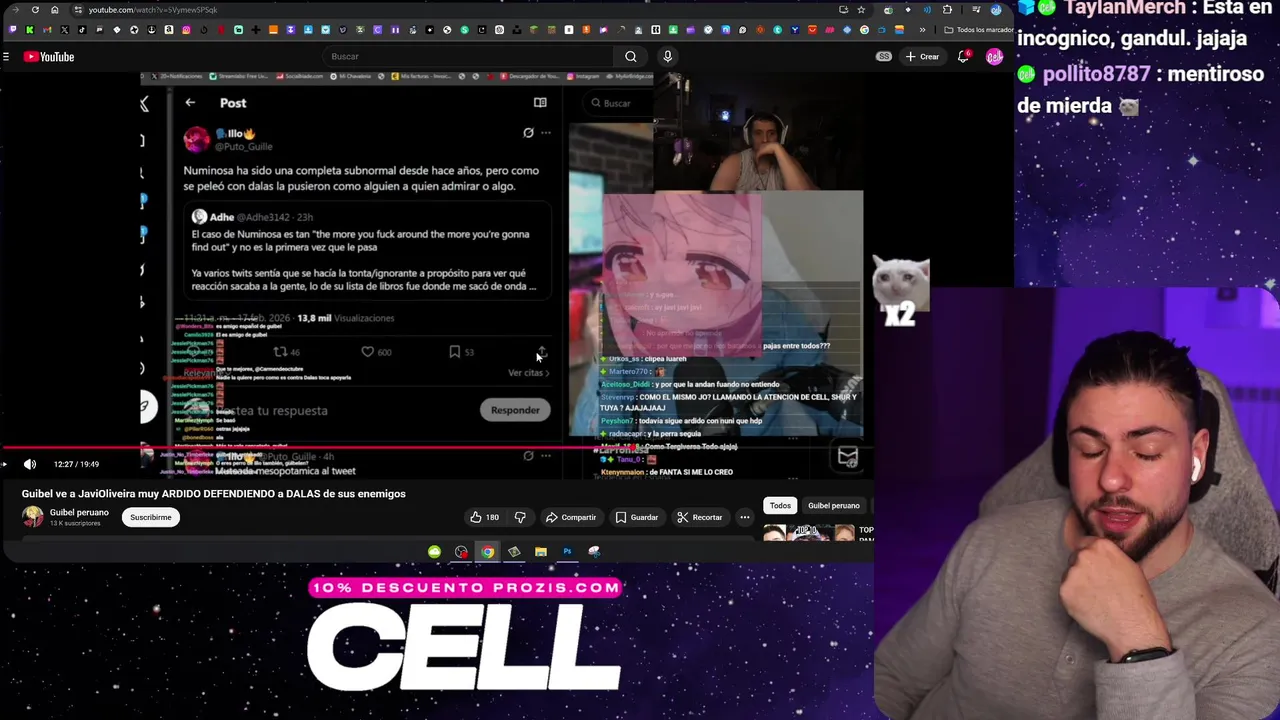The height and width of the screenshot is (720, 1280).
Task: Reload the YouTube page
Action: pyautogui.click(x=35, y=10)
